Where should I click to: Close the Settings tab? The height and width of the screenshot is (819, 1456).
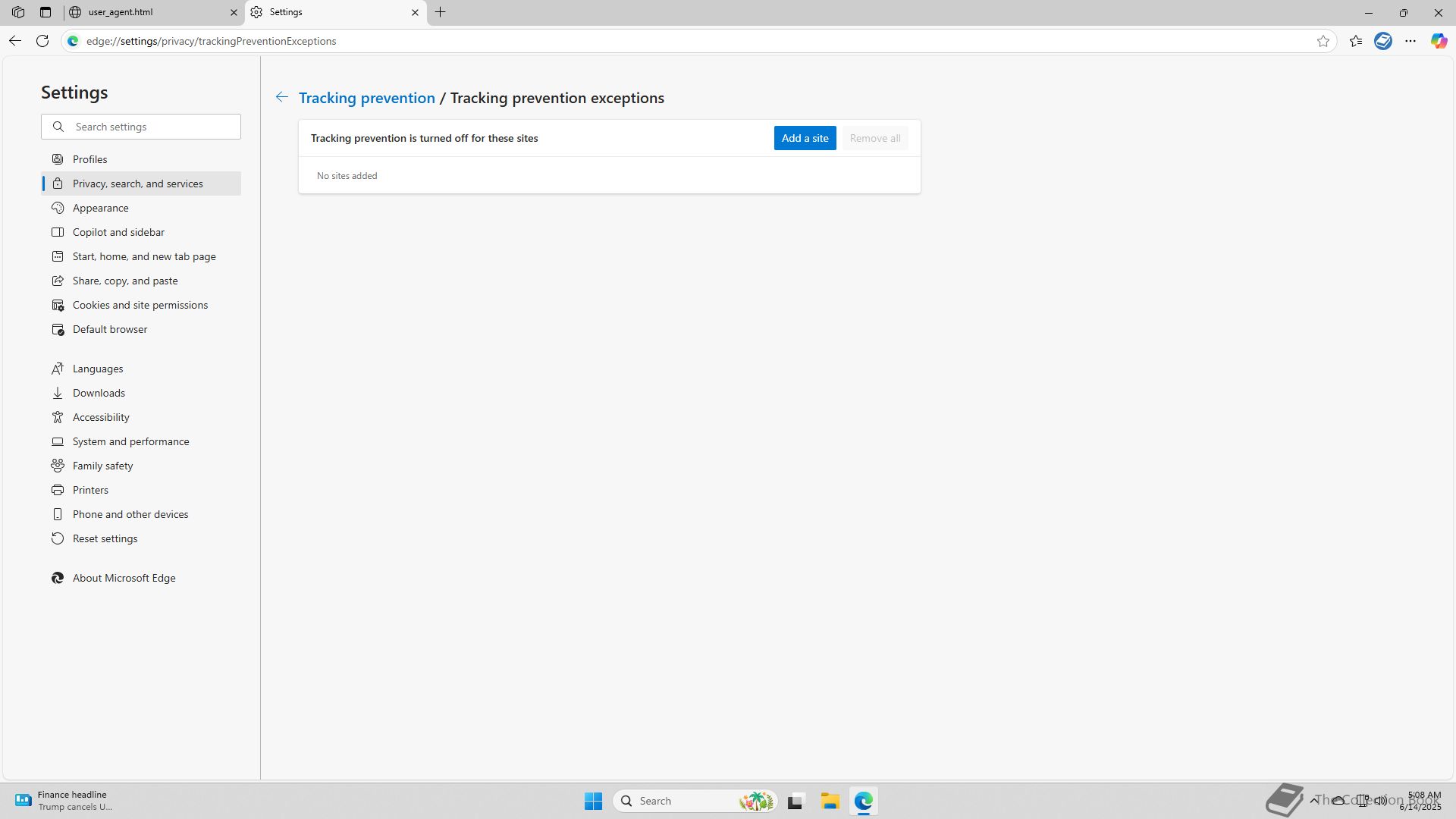tap(415, 12)
